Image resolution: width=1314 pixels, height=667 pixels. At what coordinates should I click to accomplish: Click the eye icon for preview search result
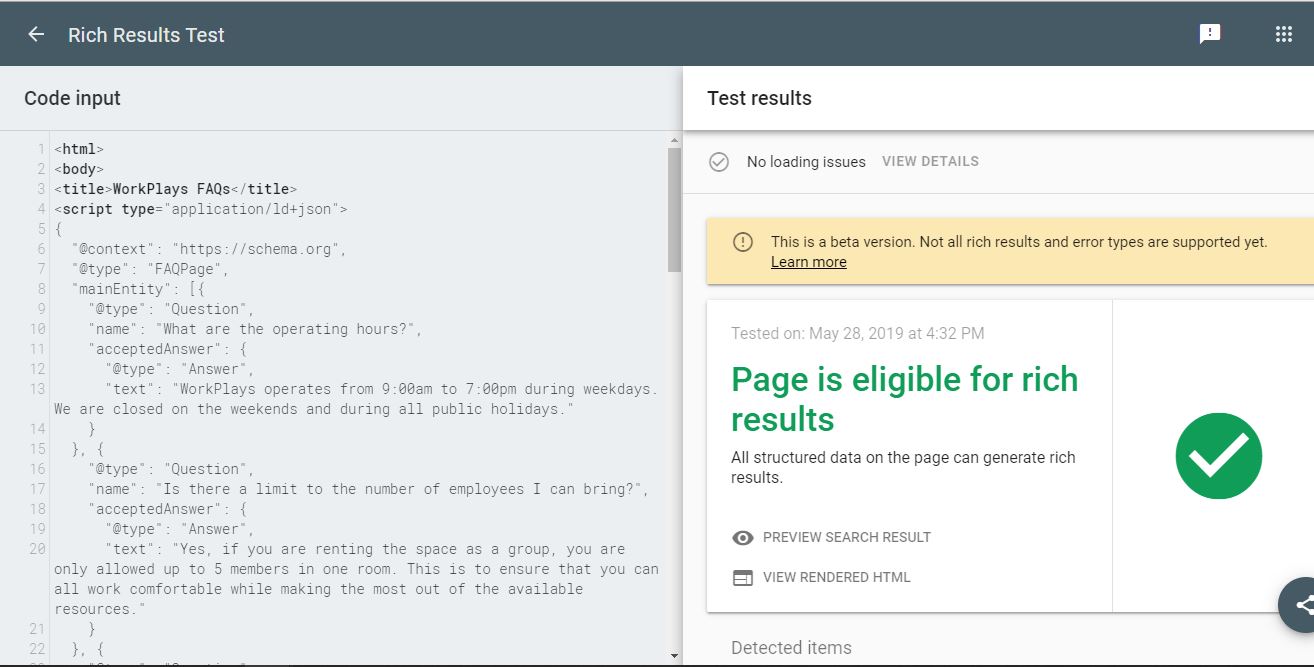[742, 537]
